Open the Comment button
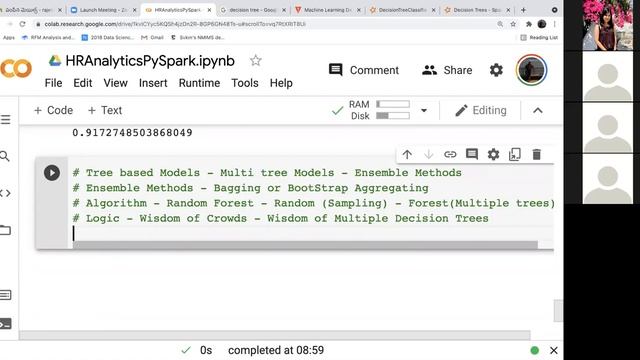The height and width of the screenshot is (360, 640). coord(364,70)
